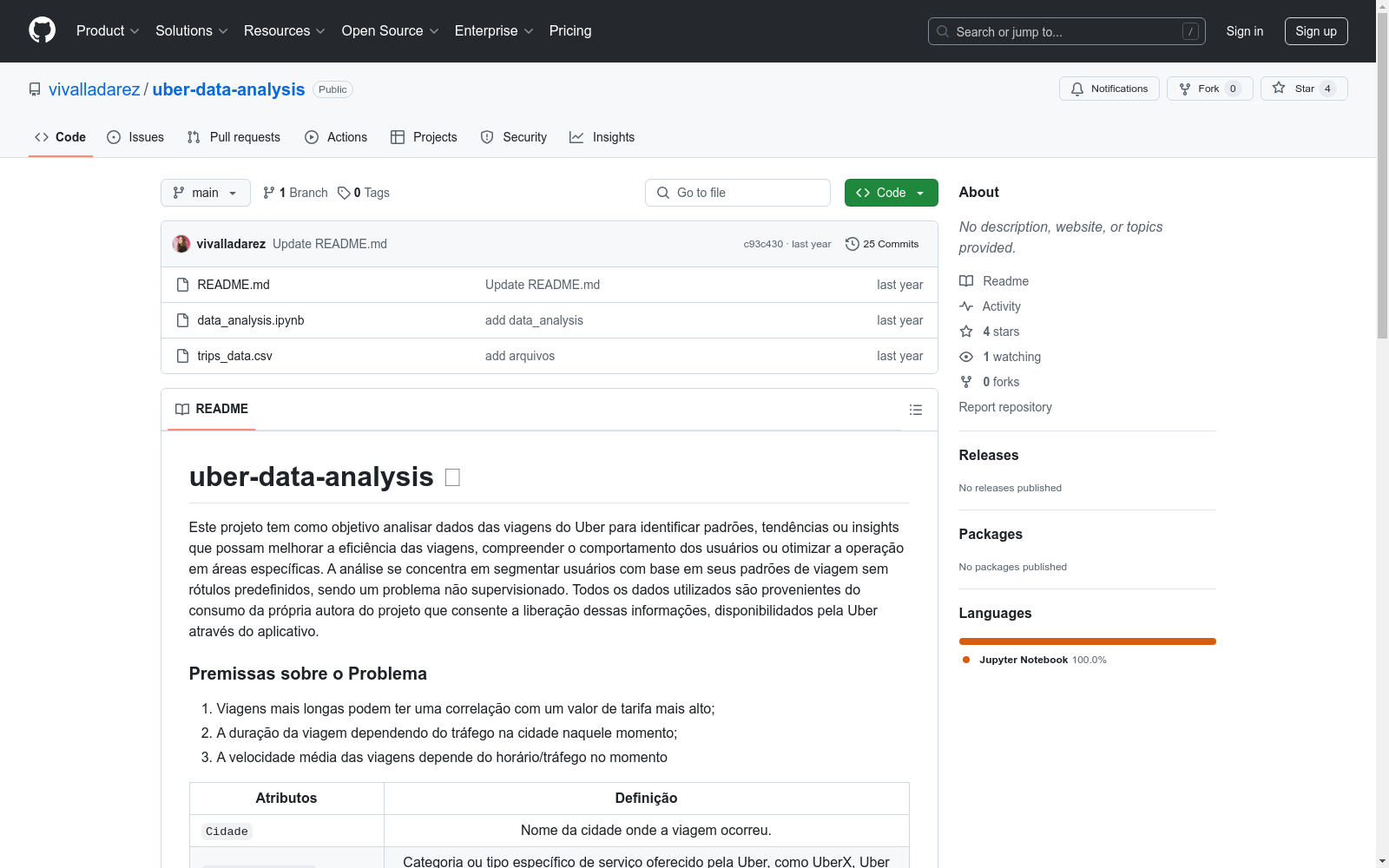Click the Star icon
Image resolution: width=1389 pixels, height=868 pixels.
[1279, 88]
